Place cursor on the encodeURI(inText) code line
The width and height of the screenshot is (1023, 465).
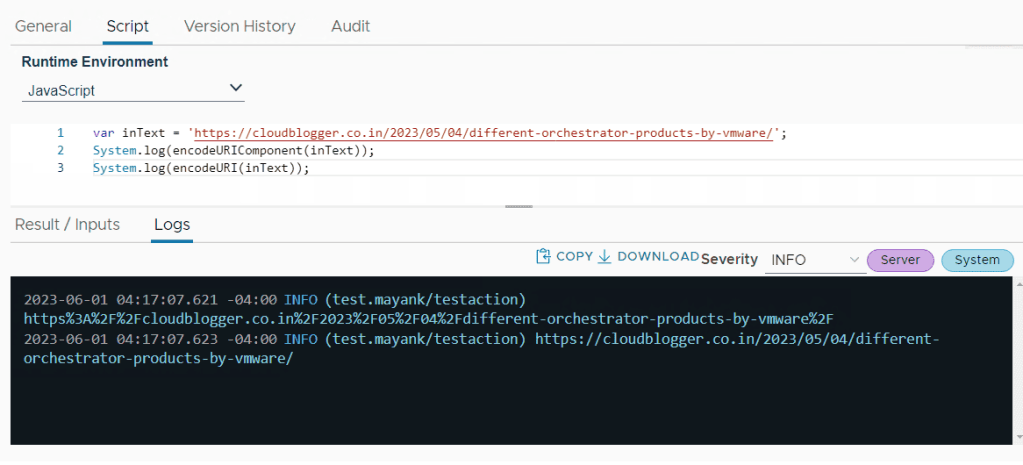click(201, 168)
